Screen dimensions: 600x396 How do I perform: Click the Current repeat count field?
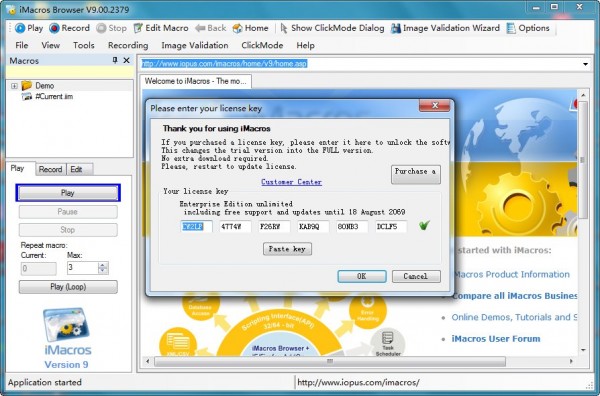pos(38,269)
